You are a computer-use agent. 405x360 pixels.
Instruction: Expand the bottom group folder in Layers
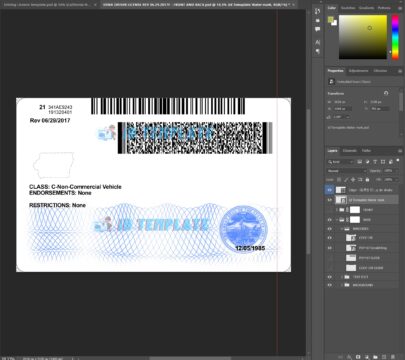pos(342,285)
